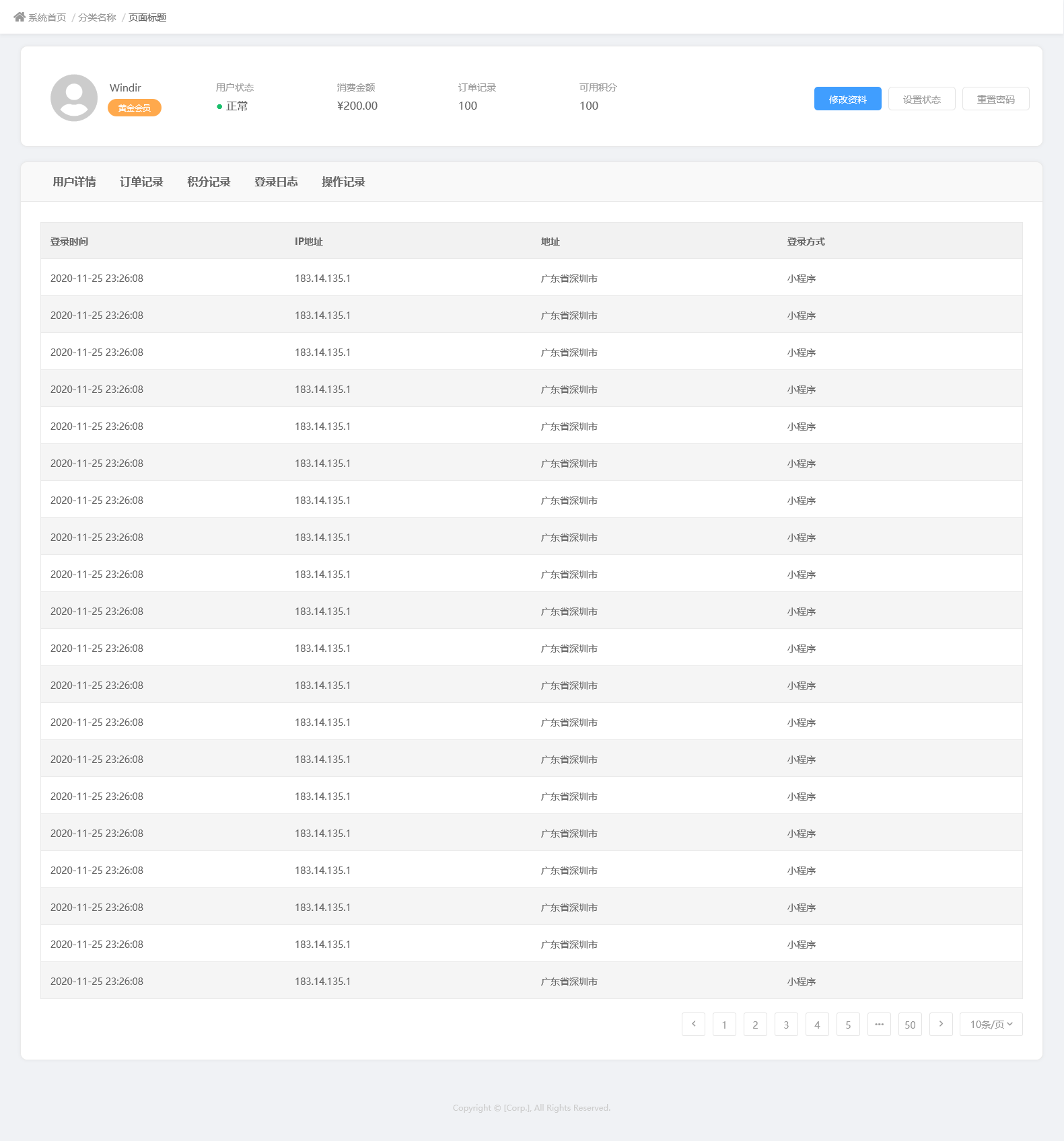Click the 修改资料 button
The image size is (1064, 1141).
pyautogui.click(x=847, y=99)
